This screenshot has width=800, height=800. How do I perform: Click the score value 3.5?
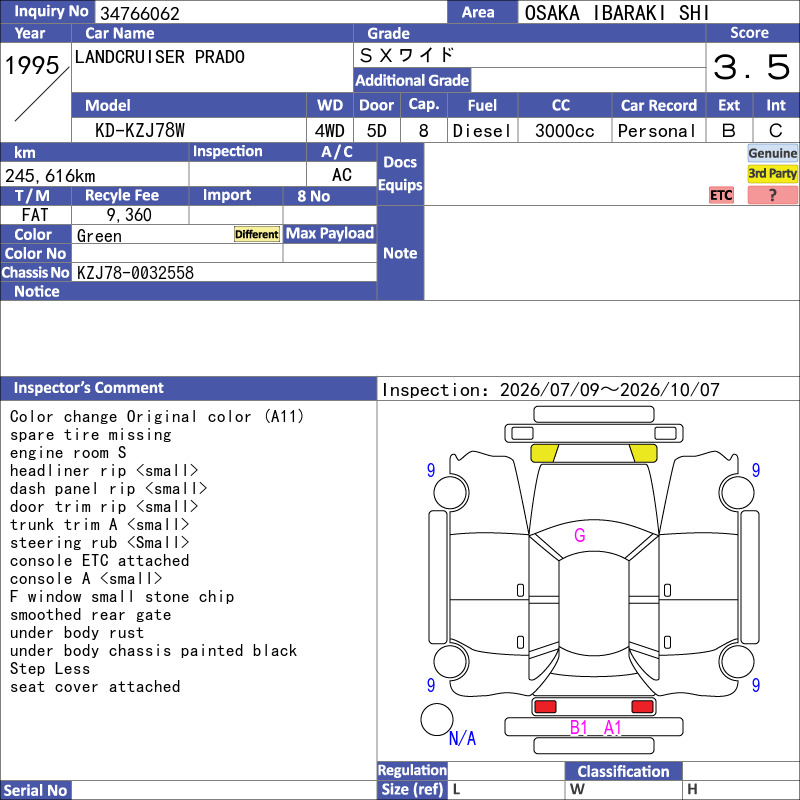click(752, 67)
